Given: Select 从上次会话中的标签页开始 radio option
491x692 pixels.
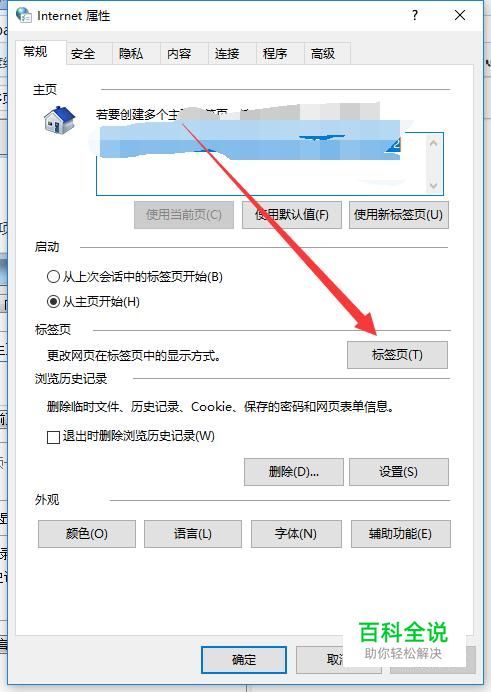Looking at the screenshot, I should tap(53, 277).
